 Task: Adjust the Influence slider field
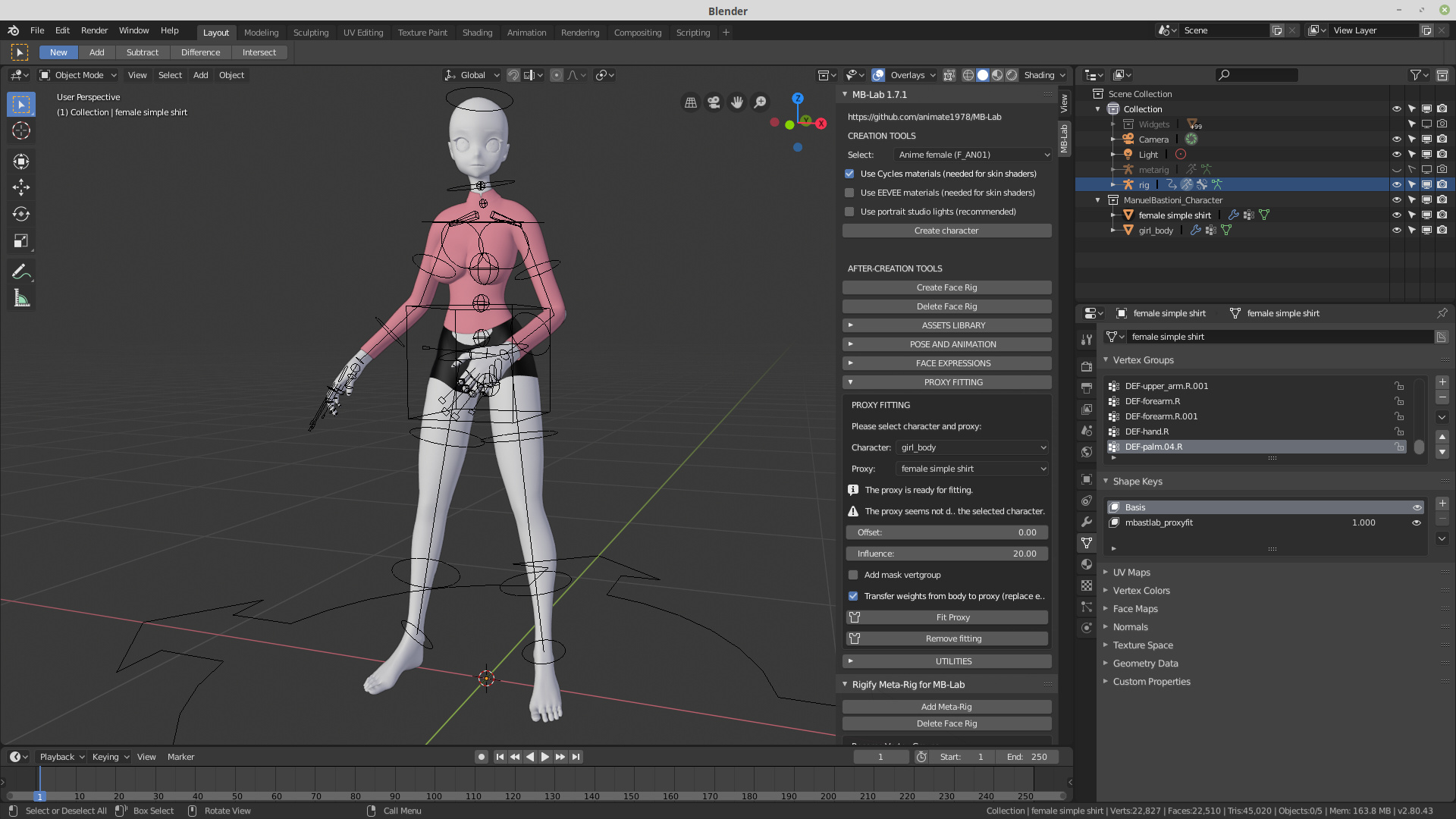pos(946,554)
